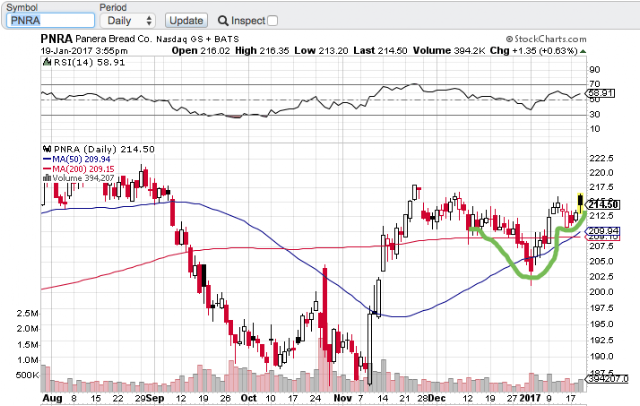Click the Sep label on date axis
This screenshot has width=640, height=406.
(155, 398)
